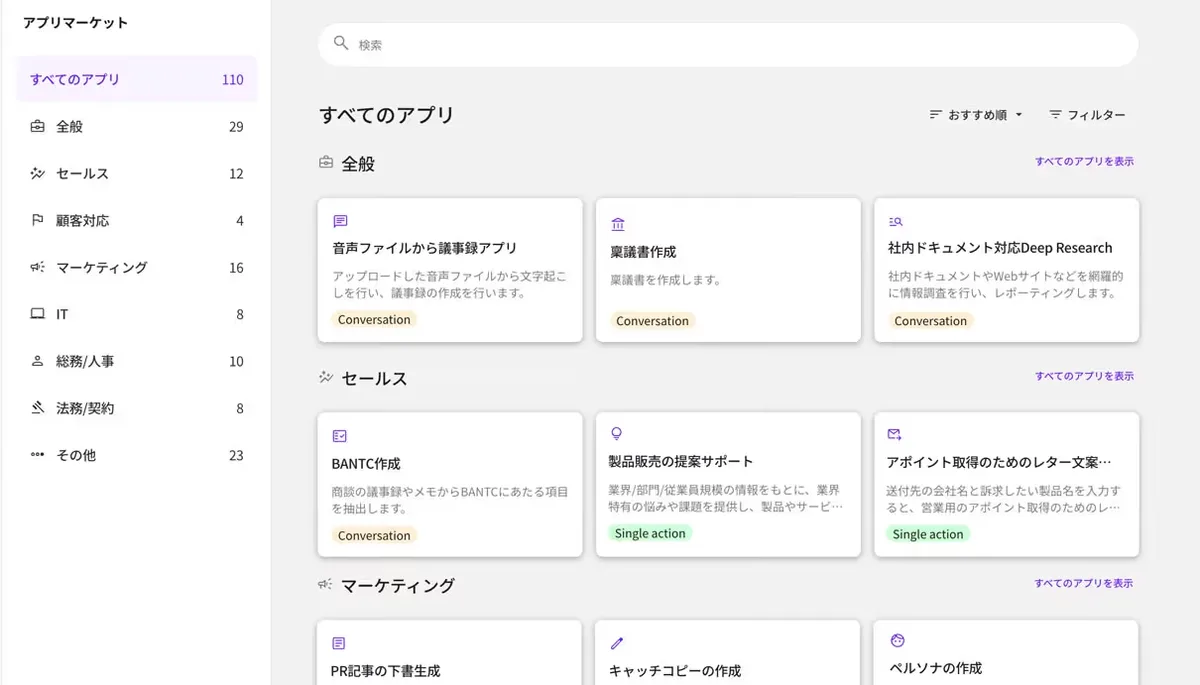Open the 社内ドキュメント対応Deep Research card title
Image resolution: width=1200 pixels, height=685 pixels.
(1000, 248)
